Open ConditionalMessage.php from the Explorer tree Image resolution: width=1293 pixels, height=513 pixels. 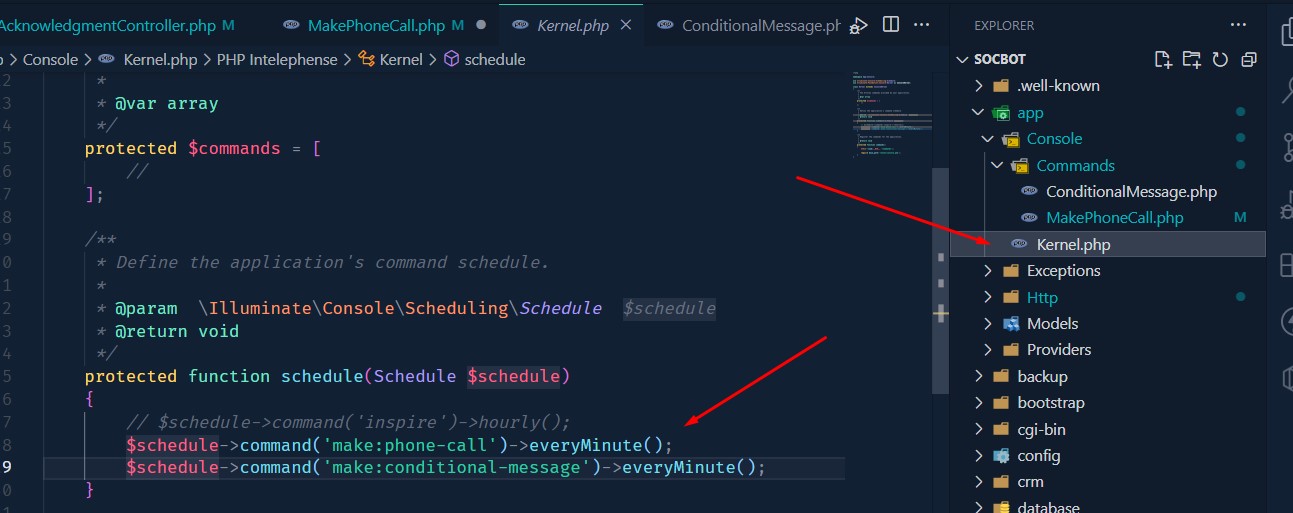(1130, 192)
